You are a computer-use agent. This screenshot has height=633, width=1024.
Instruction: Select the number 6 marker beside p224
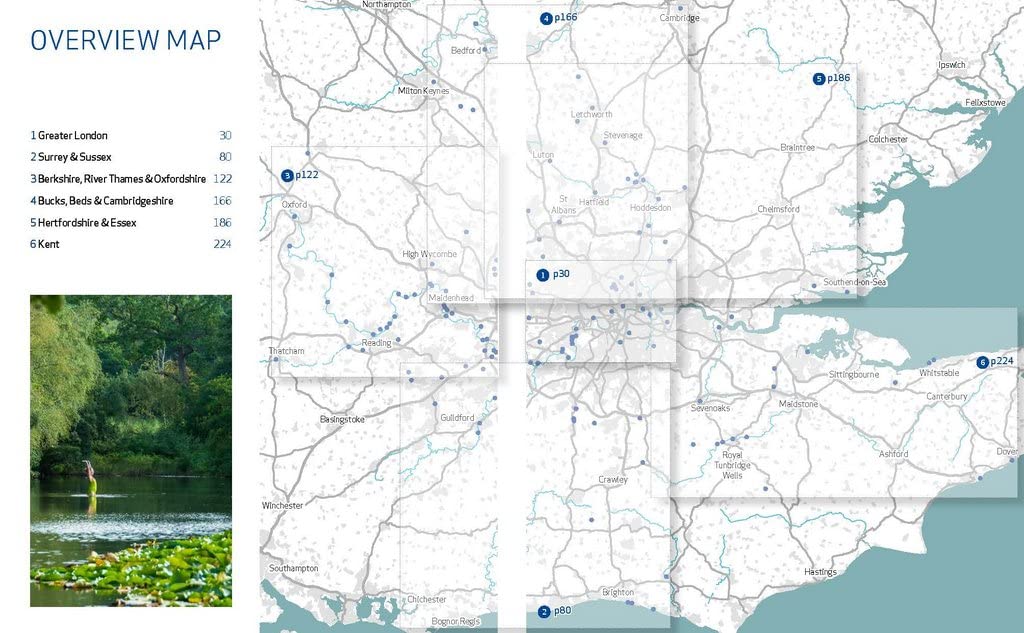pyautogui.click(x=982, y=362)
